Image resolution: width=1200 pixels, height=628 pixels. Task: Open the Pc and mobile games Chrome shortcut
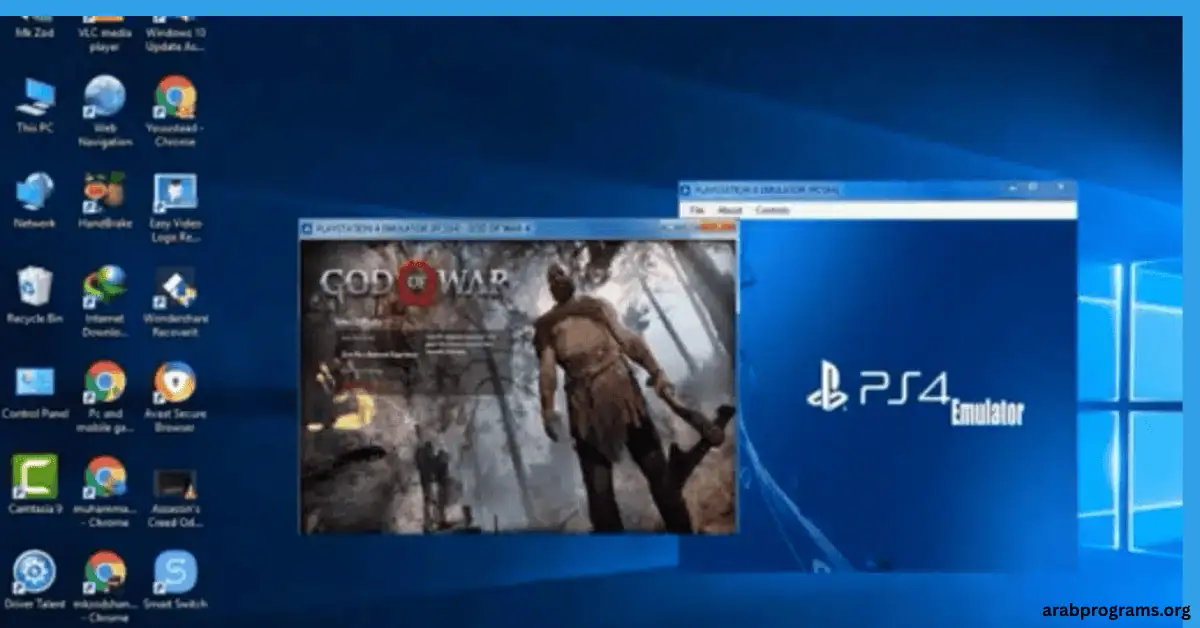pyautogui.click(x=105, y=397)
